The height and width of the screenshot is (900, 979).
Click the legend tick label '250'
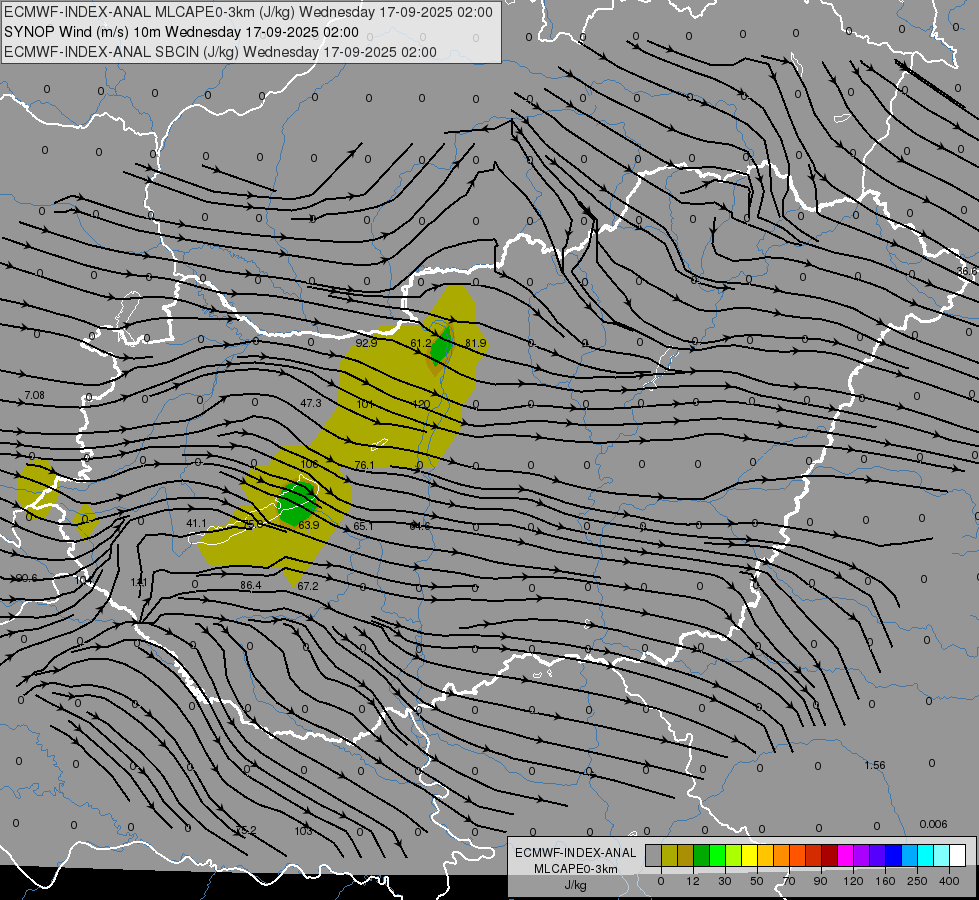click(917, 881)
